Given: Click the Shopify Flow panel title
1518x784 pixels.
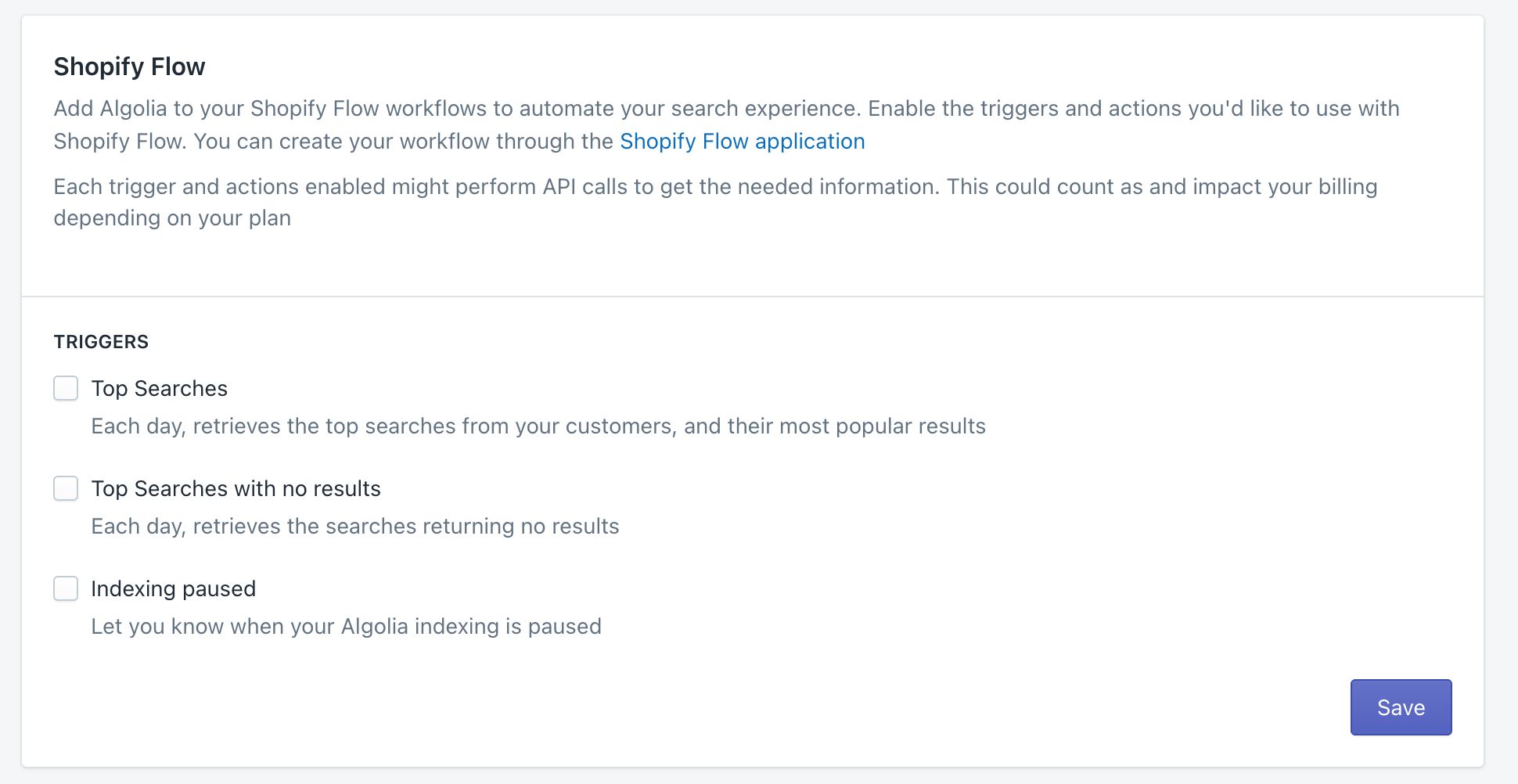Looking at the screenshot, I should coord(129,66).
